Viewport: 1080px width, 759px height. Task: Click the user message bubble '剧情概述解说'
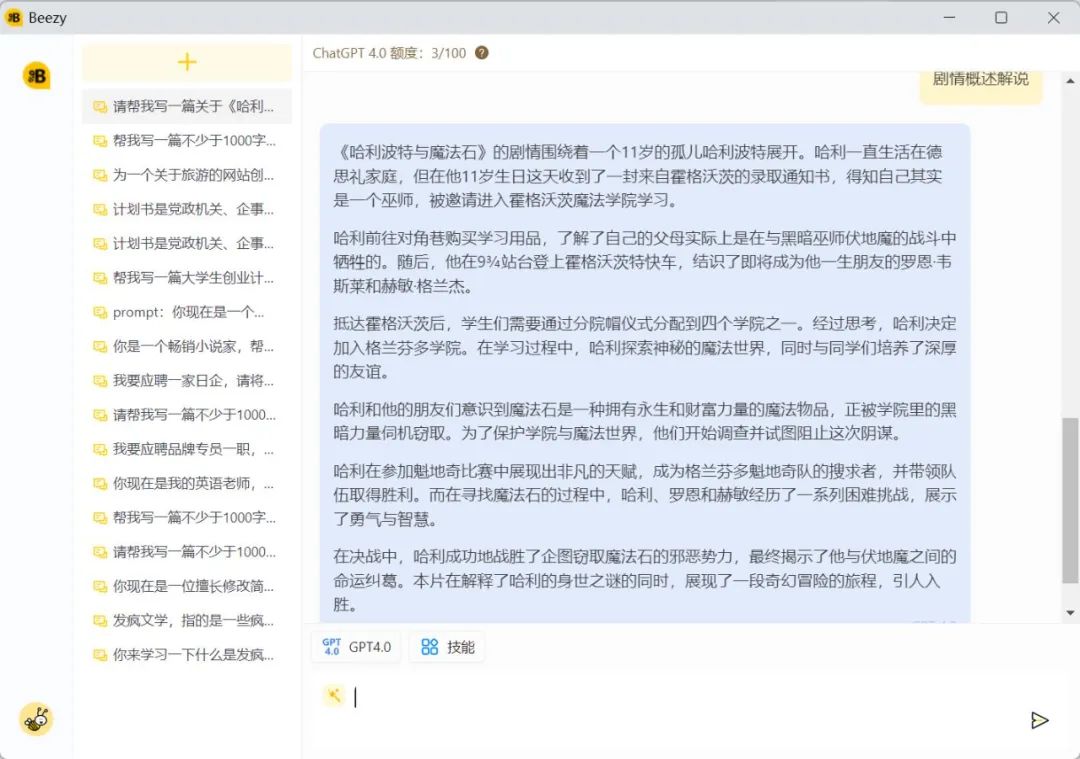(981, 87)
